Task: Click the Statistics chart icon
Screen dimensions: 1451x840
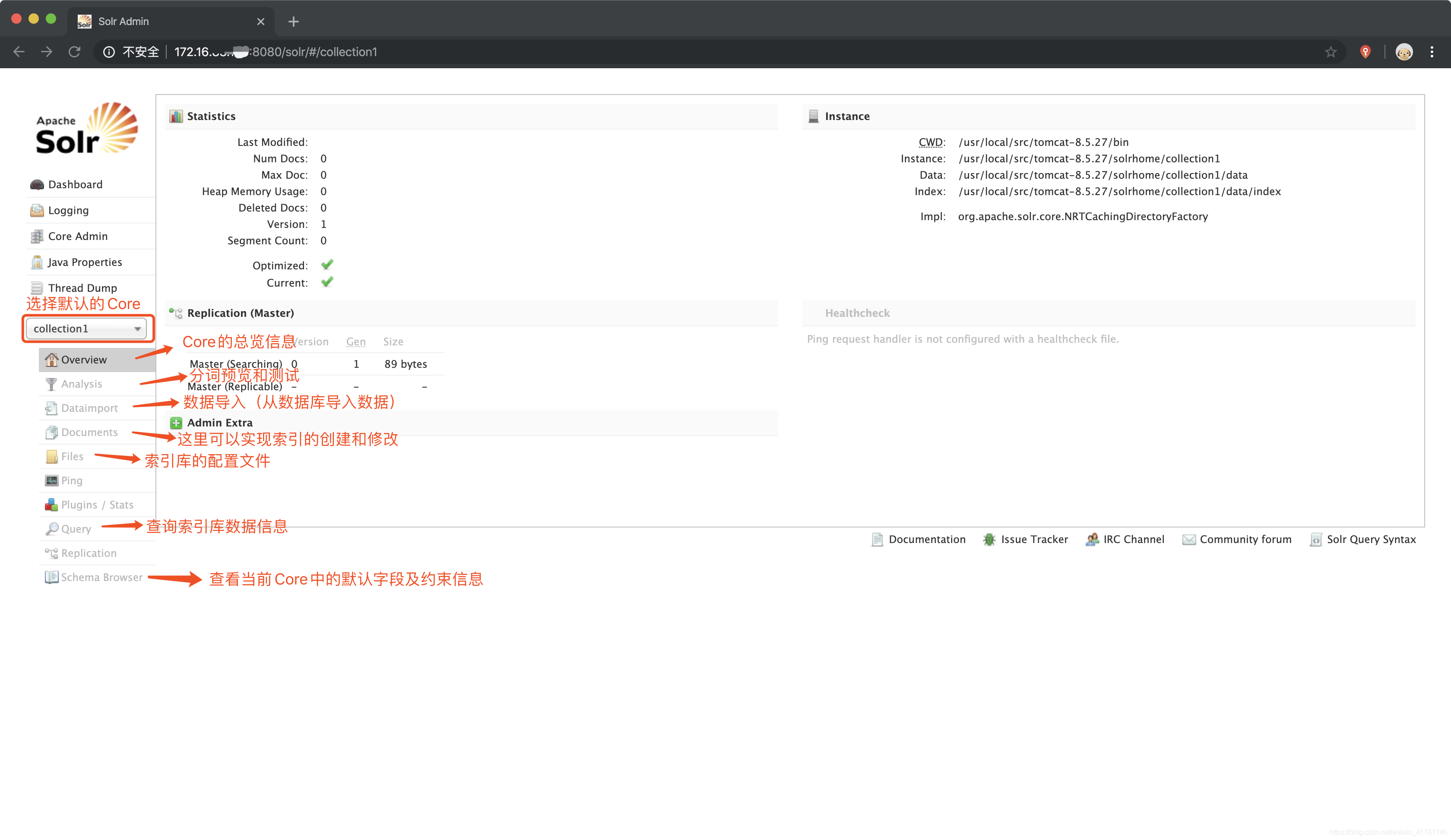Action: [x=176, y=117]
